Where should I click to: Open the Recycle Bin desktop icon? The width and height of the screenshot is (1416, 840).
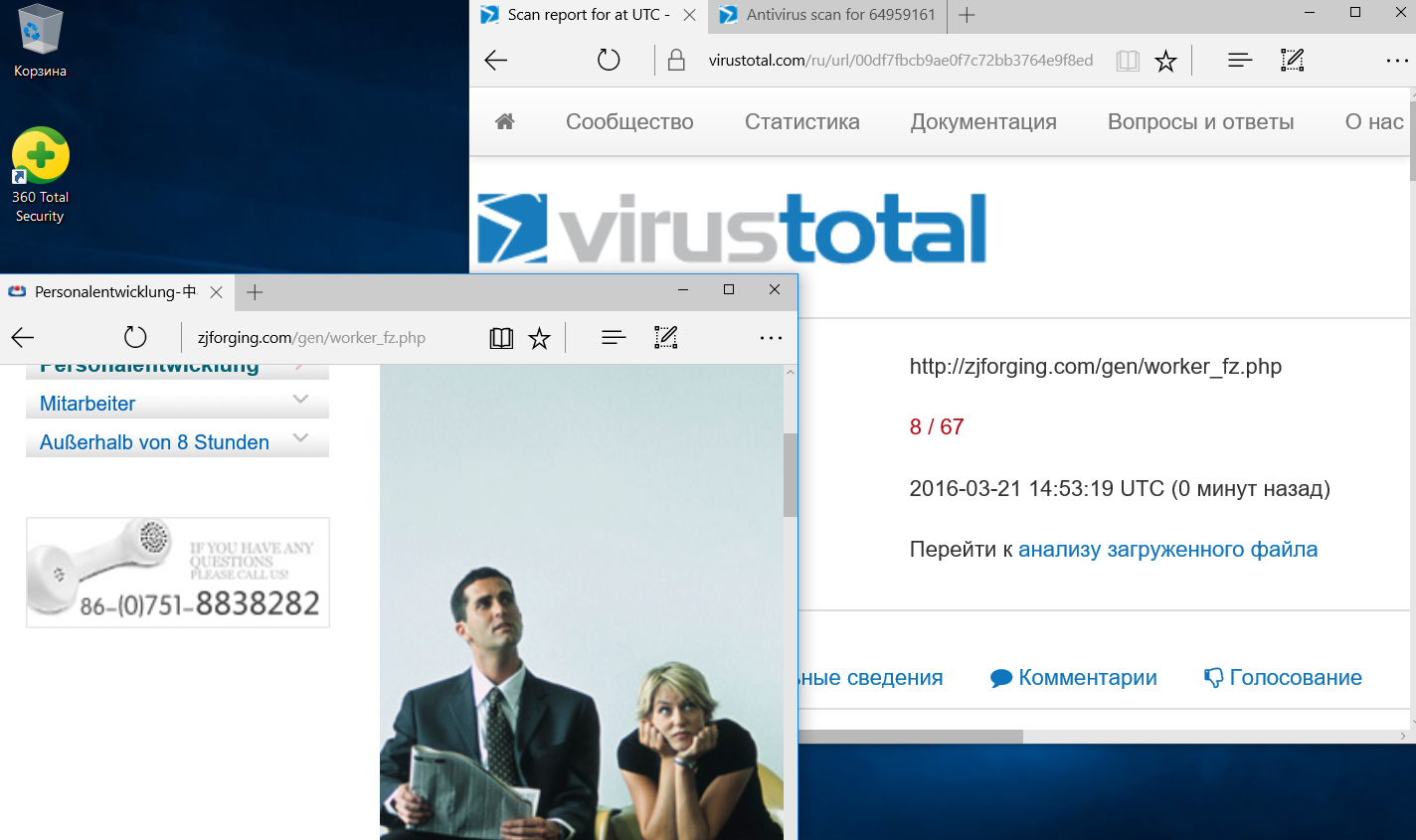point(40,40)
